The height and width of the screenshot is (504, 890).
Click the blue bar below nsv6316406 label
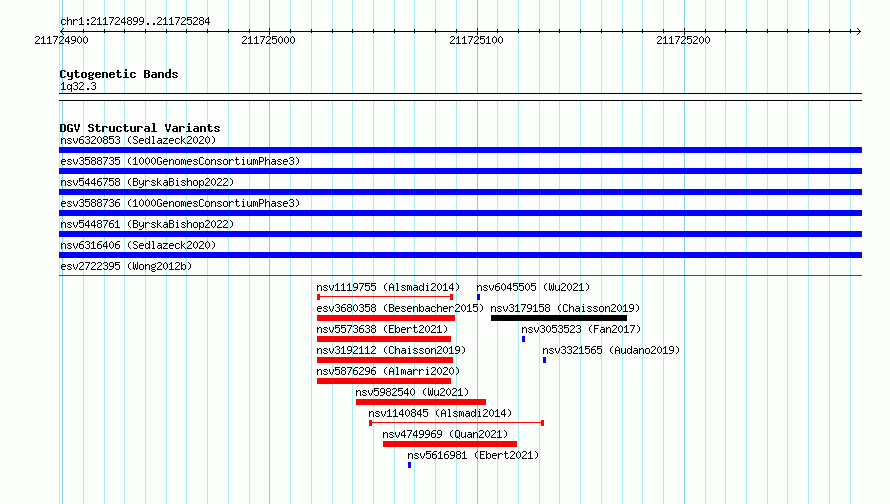(460, 255)
